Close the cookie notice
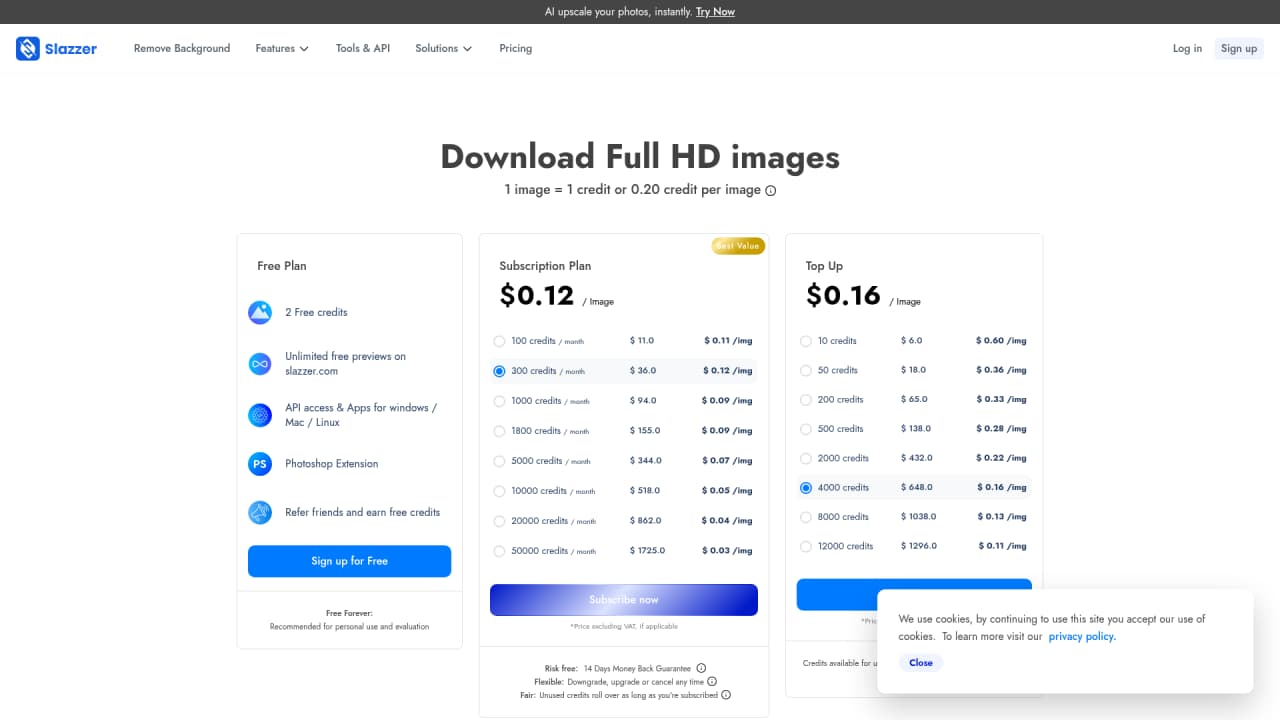Image resolution: width=1280 pixels, height=720 pixels. tap(921, 663)
